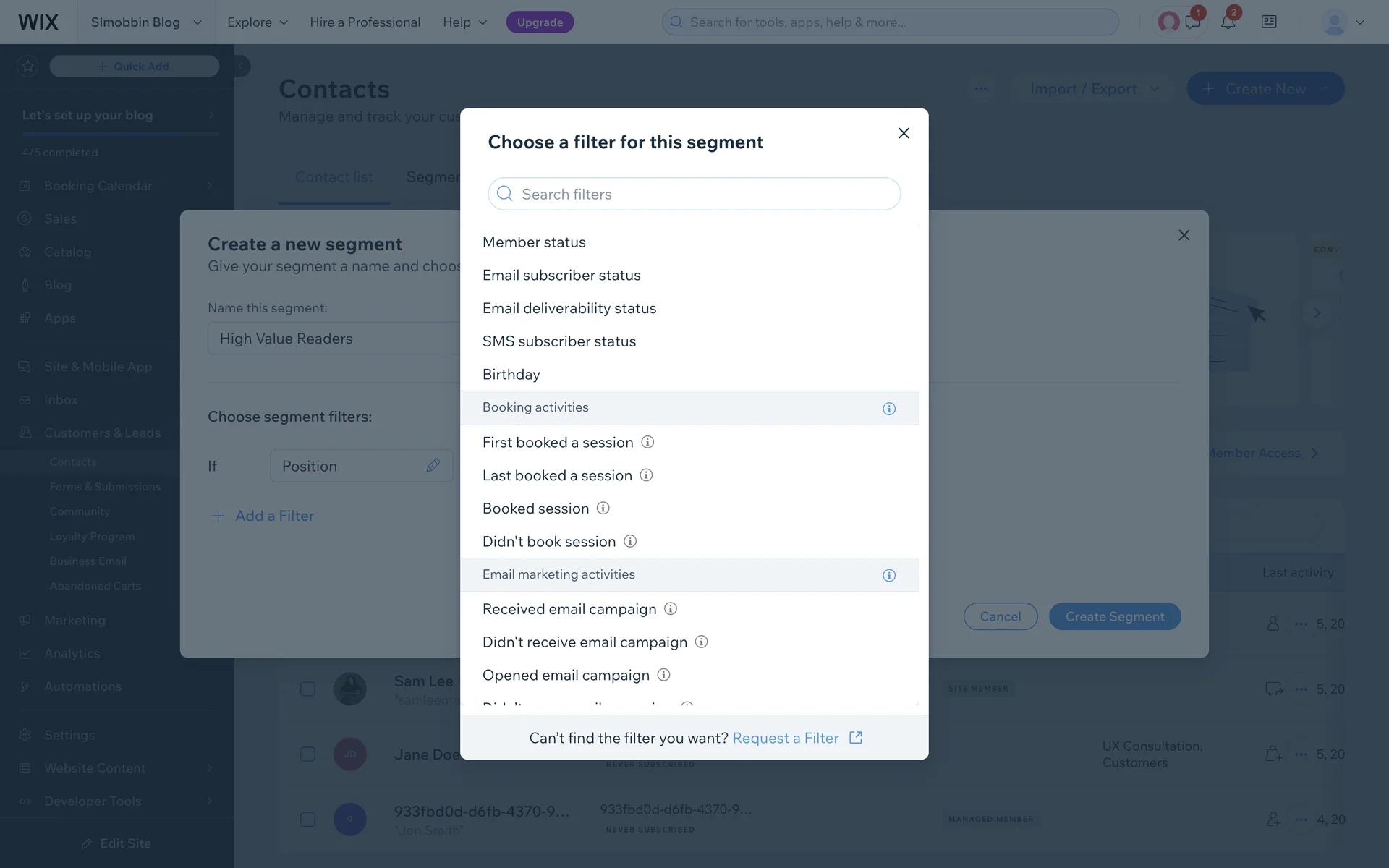
Task: Switch to the Contact list tab
Action: [x=334, y=177]
